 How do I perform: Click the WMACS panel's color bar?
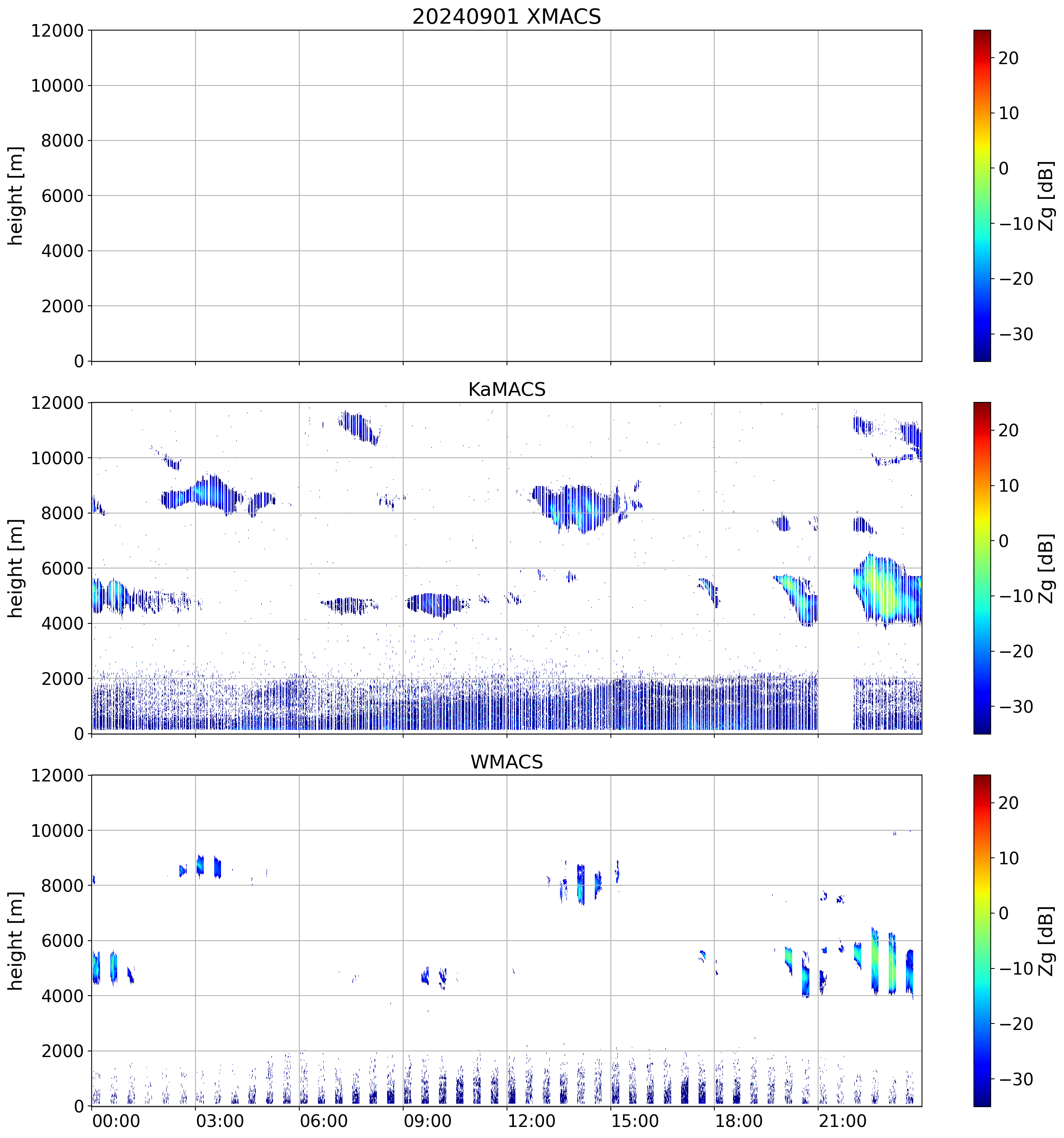(982, 941)
